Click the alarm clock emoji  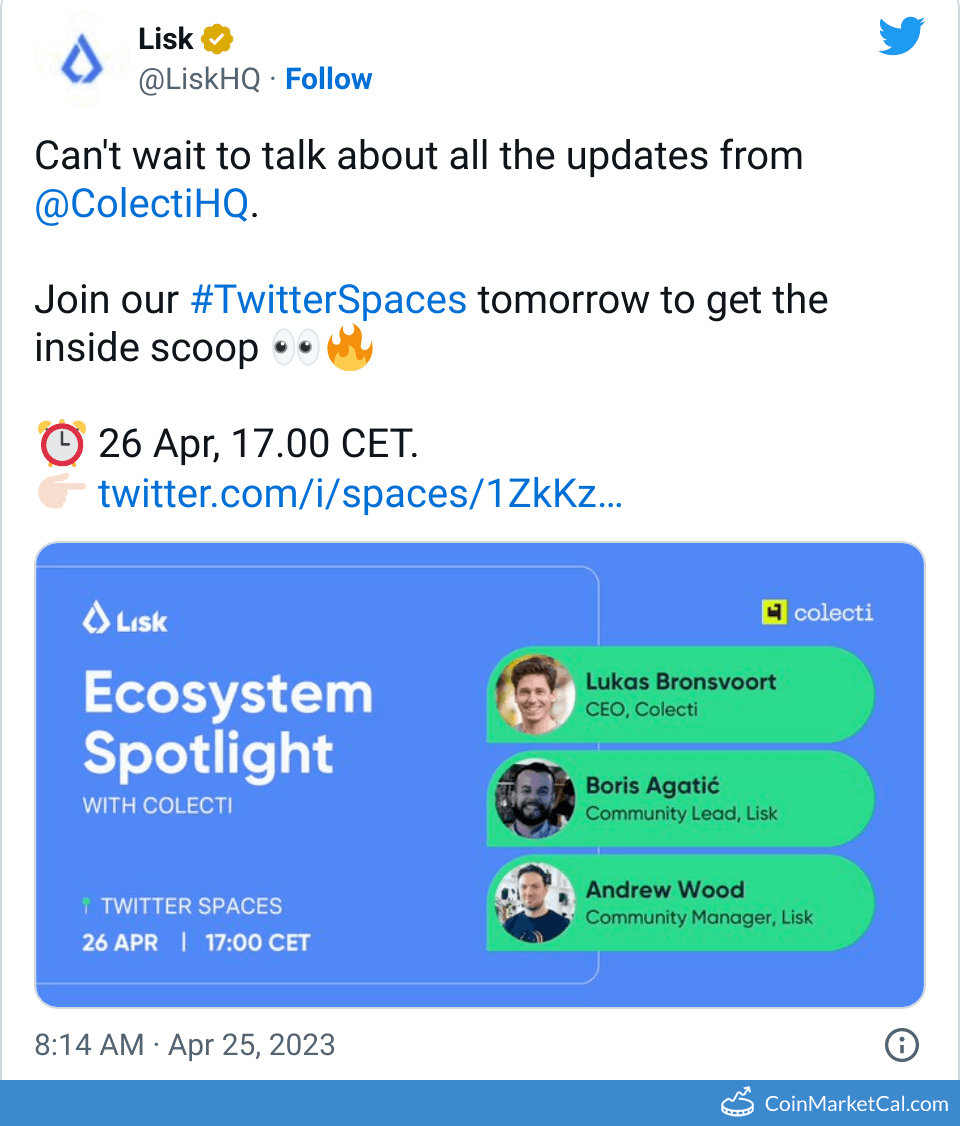(61, 444)
